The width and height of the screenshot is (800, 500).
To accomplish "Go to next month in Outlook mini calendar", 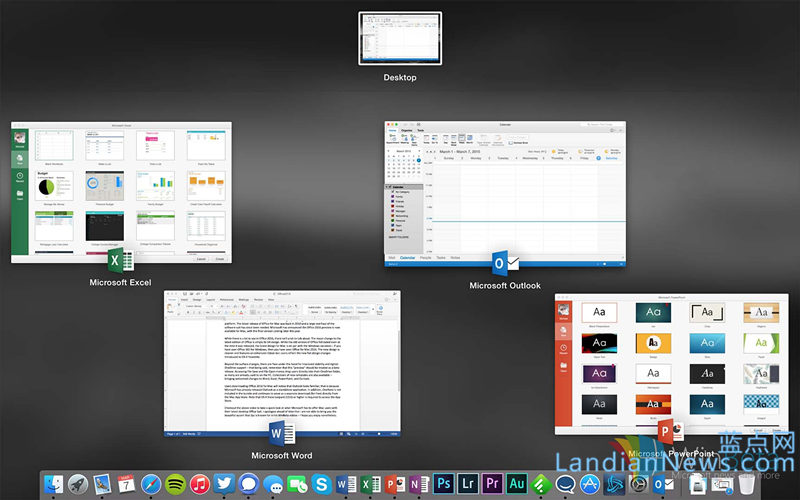I will [x=420, y=151].
